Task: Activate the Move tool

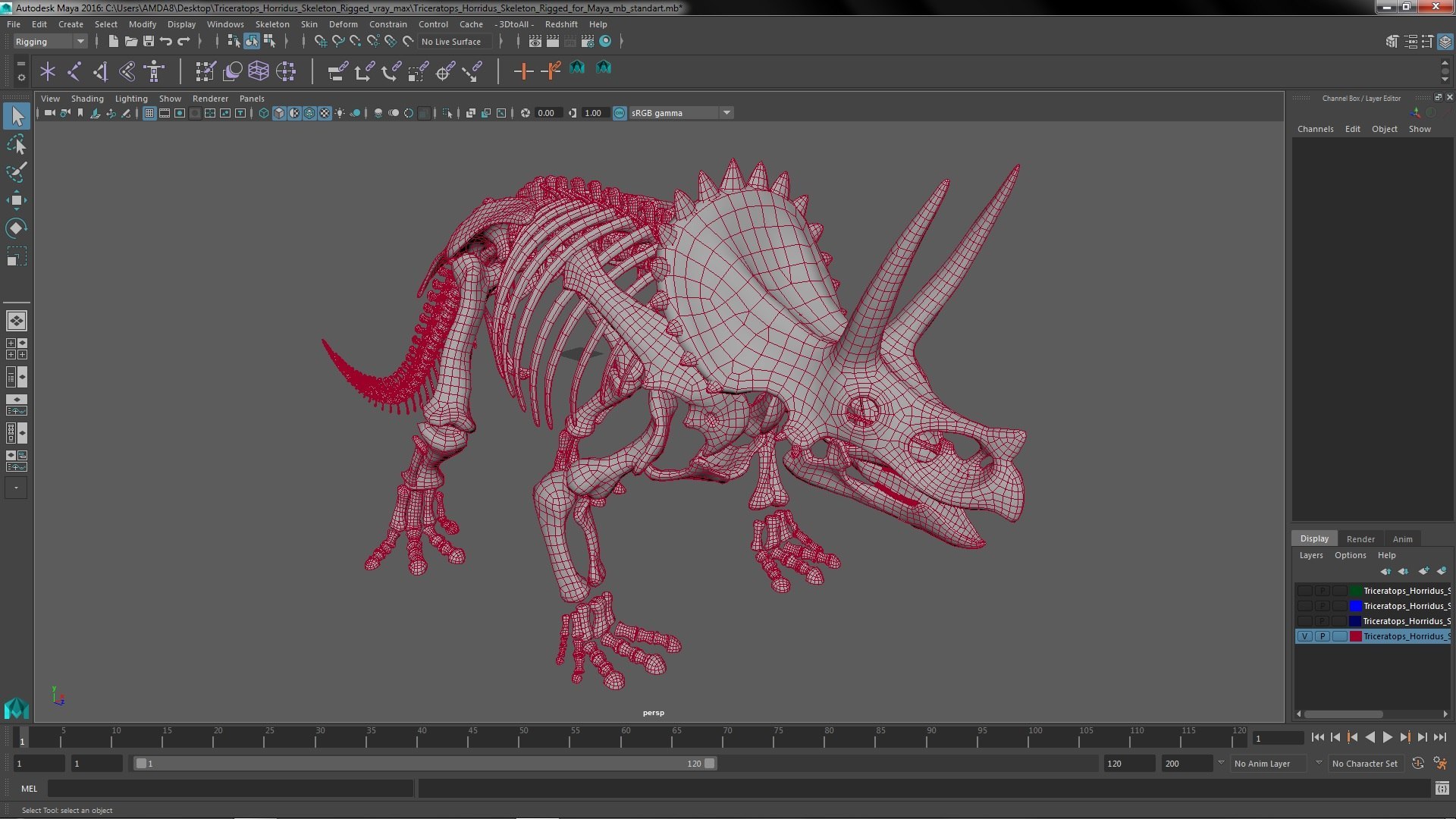Action: click(16, 200)
